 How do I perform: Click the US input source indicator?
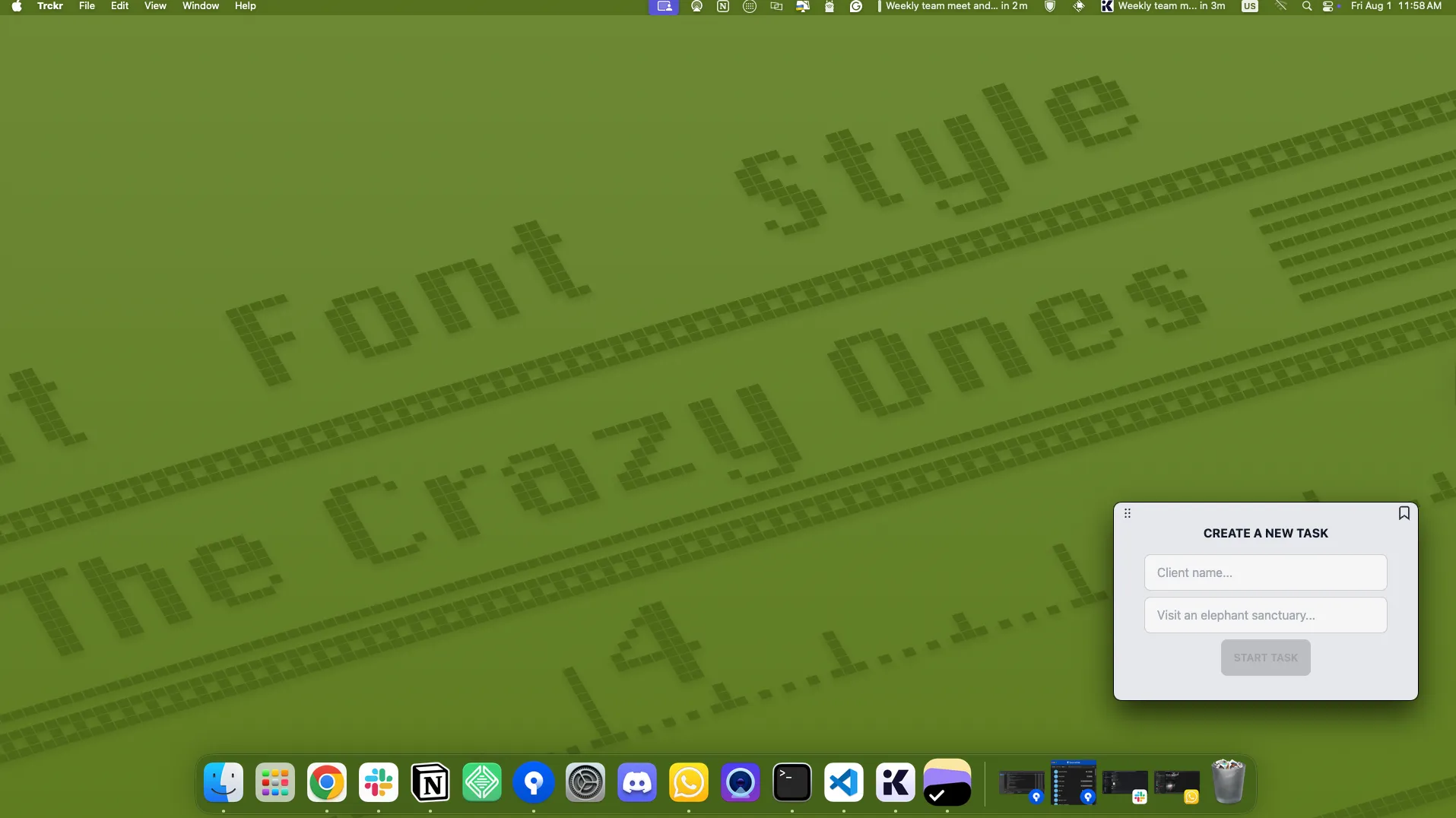(x=1249, y=6)
